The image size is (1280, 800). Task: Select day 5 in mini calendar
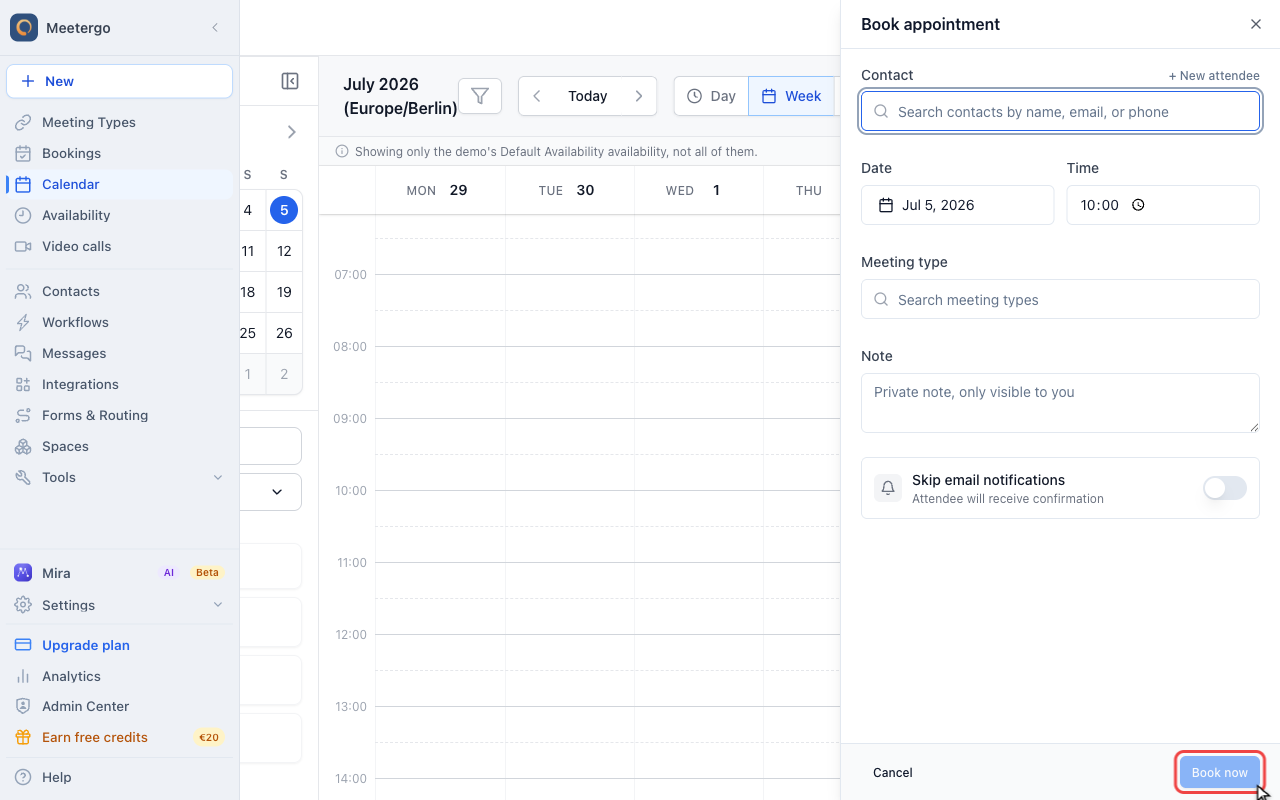[284, 210]
